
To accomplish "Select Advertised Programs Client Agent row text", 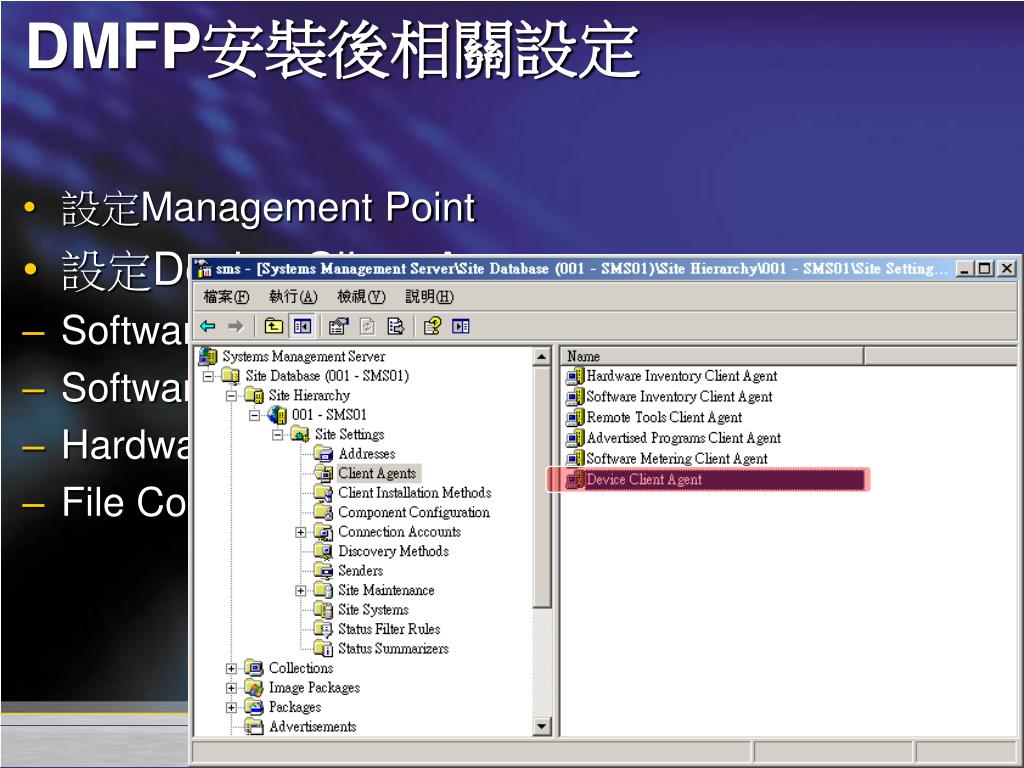I will [684, 438].
